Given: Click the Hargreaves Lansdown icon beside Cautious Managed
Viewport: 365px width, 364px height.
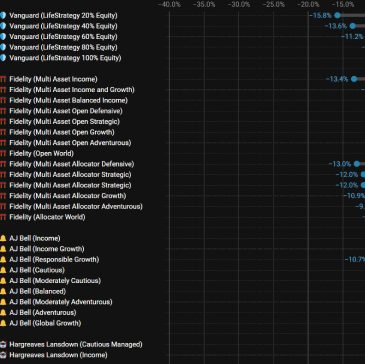Looking at the screenshot, I should coord(3,345).
